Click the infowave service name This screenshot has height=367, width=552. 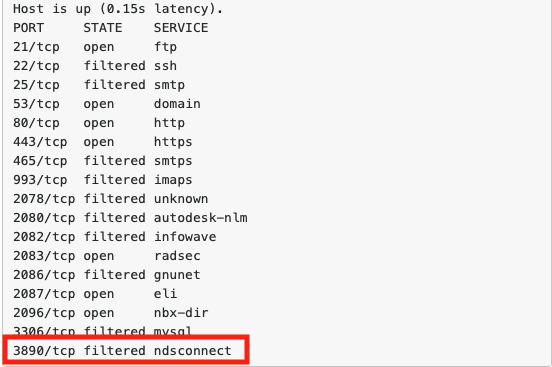(x=185, y=237)
